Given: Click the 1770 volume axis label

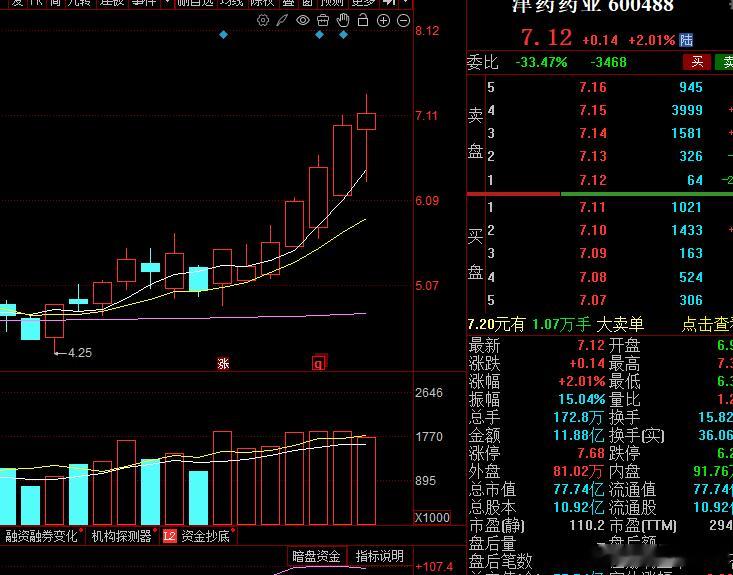Looking at the screenshot, I should point(429,437).
